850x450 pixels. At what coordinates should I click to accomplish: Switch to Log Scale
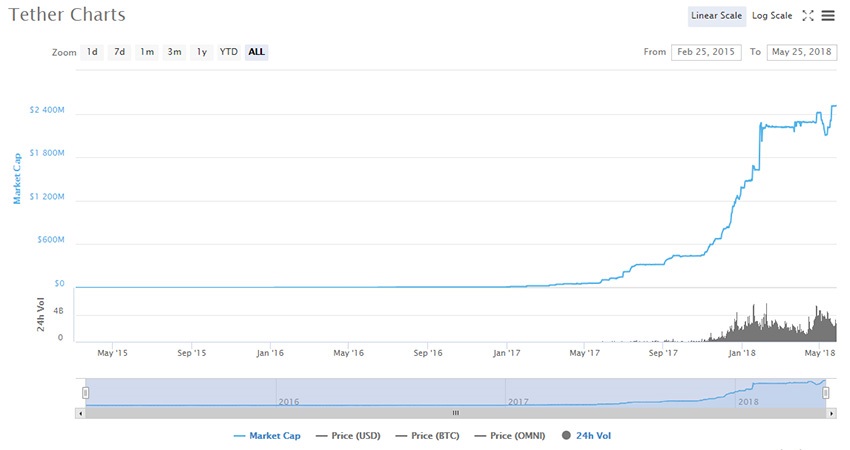point(772,16)
